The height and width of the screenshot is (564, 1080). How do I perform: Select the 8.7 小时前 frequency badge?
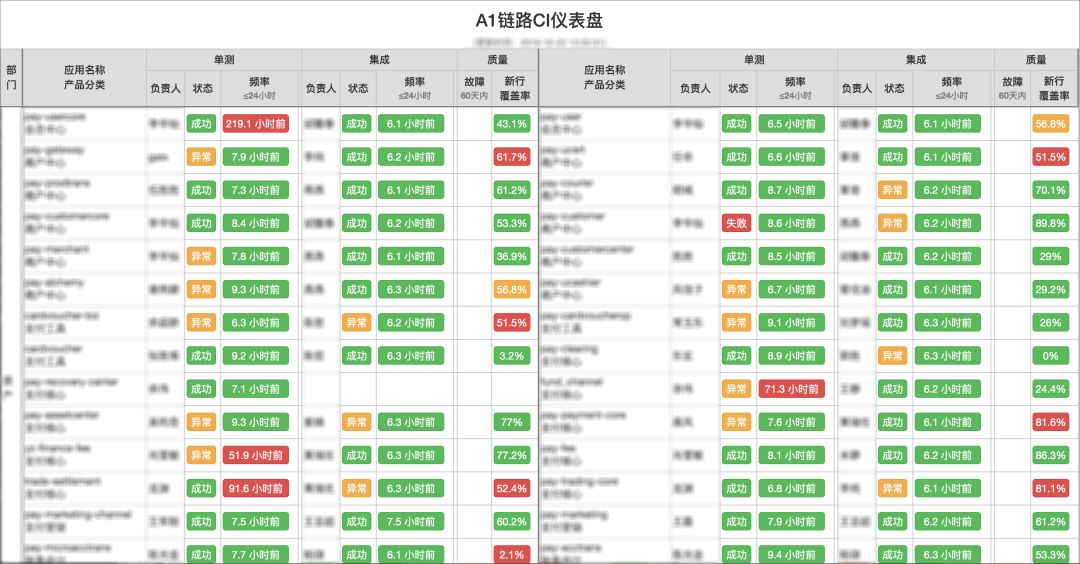(791, 190)
